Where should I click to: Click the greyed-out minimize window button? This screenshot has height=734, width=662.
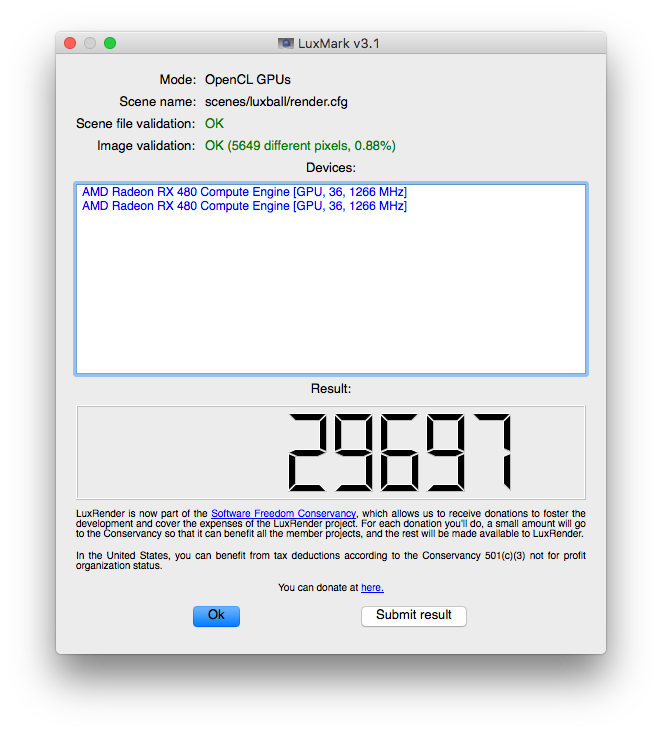click(90, 43)
